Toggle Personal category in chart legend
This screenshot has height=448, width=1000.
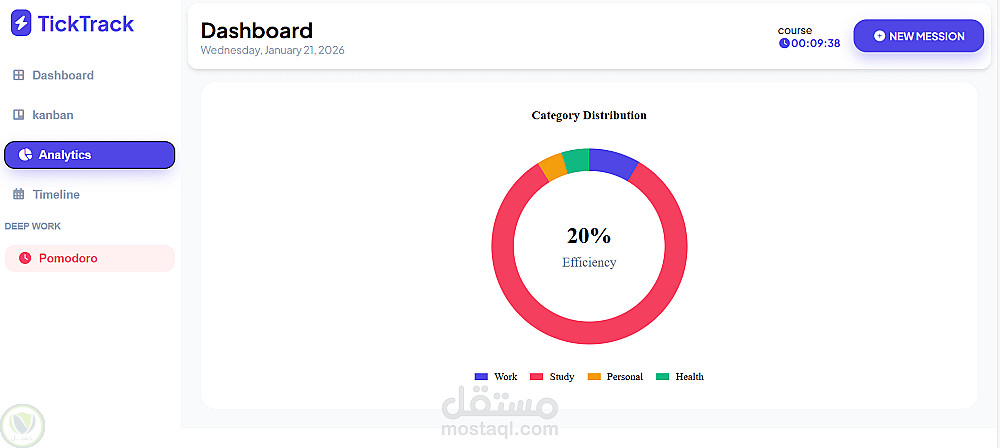(x=615, y=377)
